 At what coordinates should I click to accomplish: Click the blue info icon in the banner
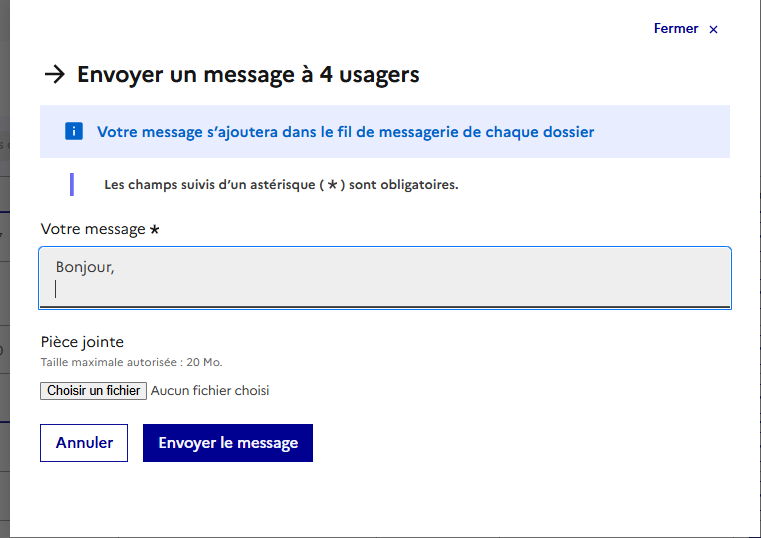[x=73, y=132]
